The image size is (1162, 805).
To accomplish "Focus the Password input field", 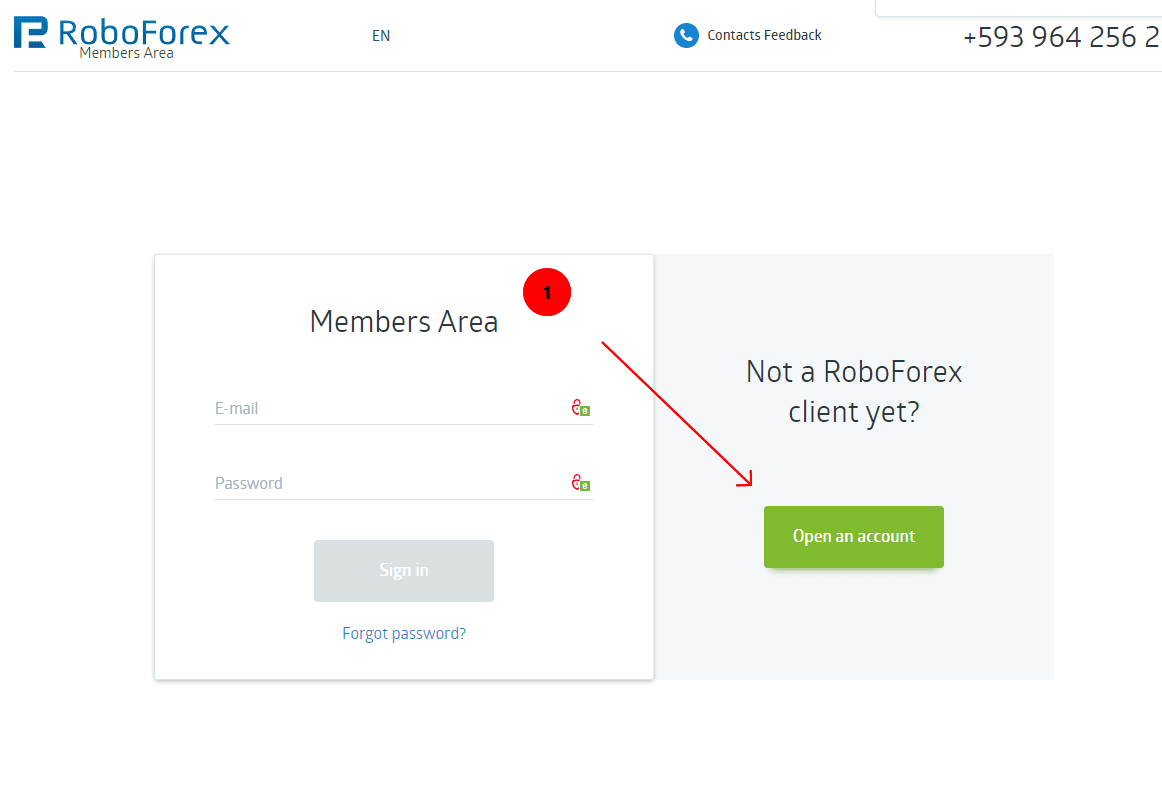I will coord(404,483).
